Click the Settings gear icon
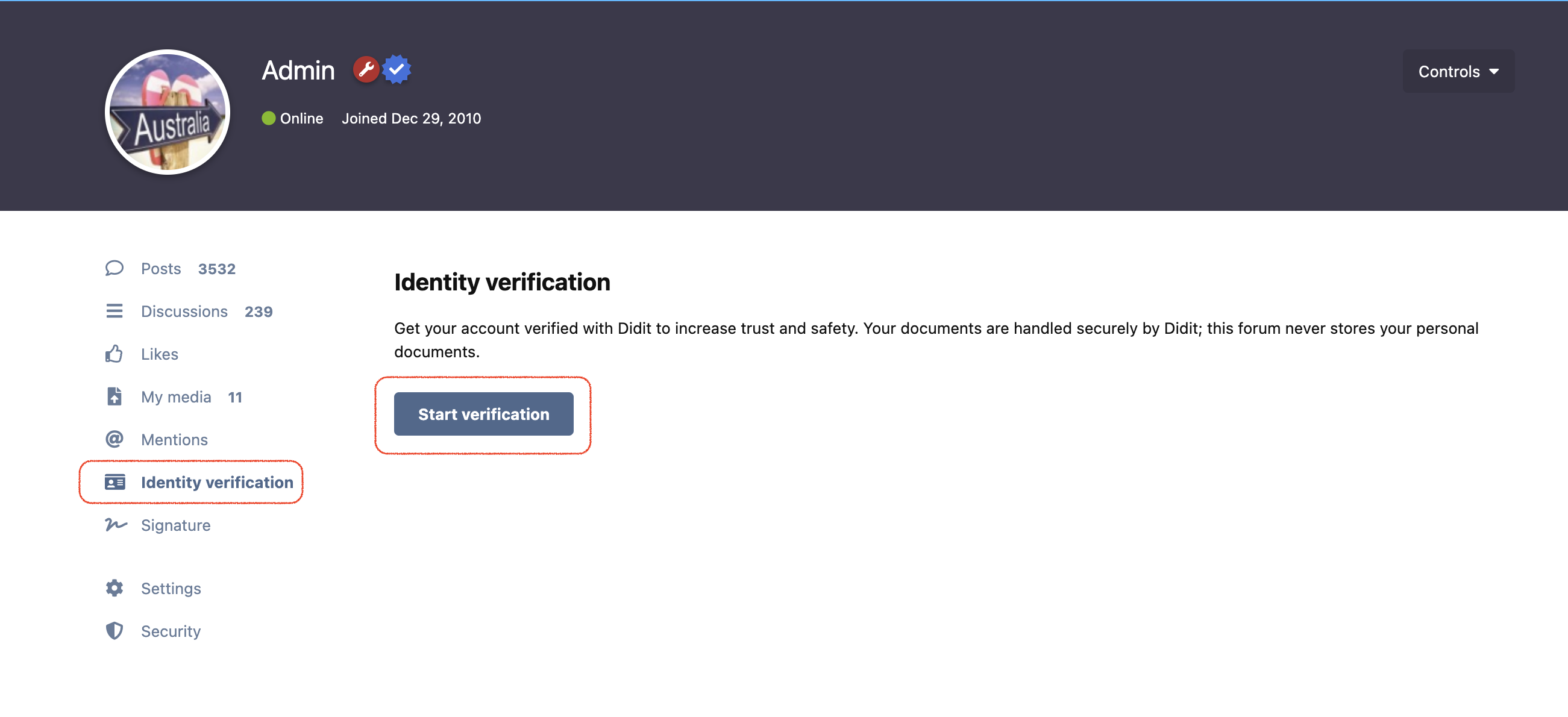This screenshot has height=717, width=1568. click(x=114, y=588)
